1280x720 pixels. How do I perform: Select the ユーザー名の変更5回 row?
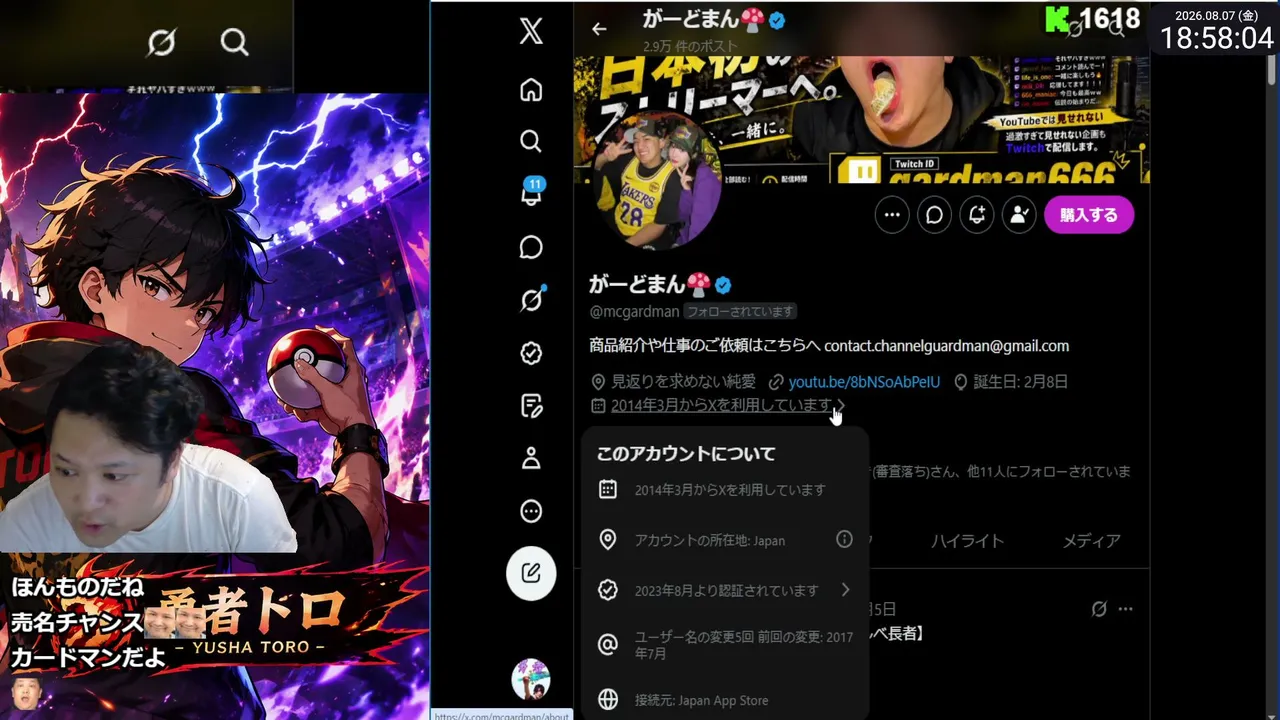coord(725,645)
